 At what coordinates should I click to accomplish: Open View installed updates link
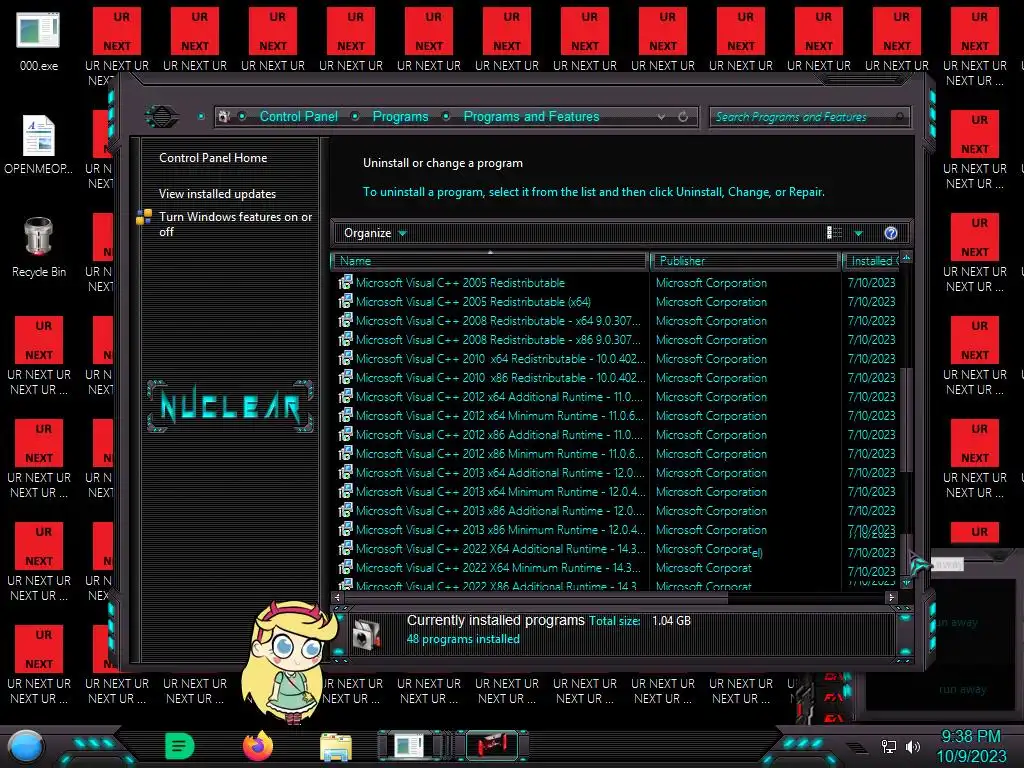click(217, 194)
